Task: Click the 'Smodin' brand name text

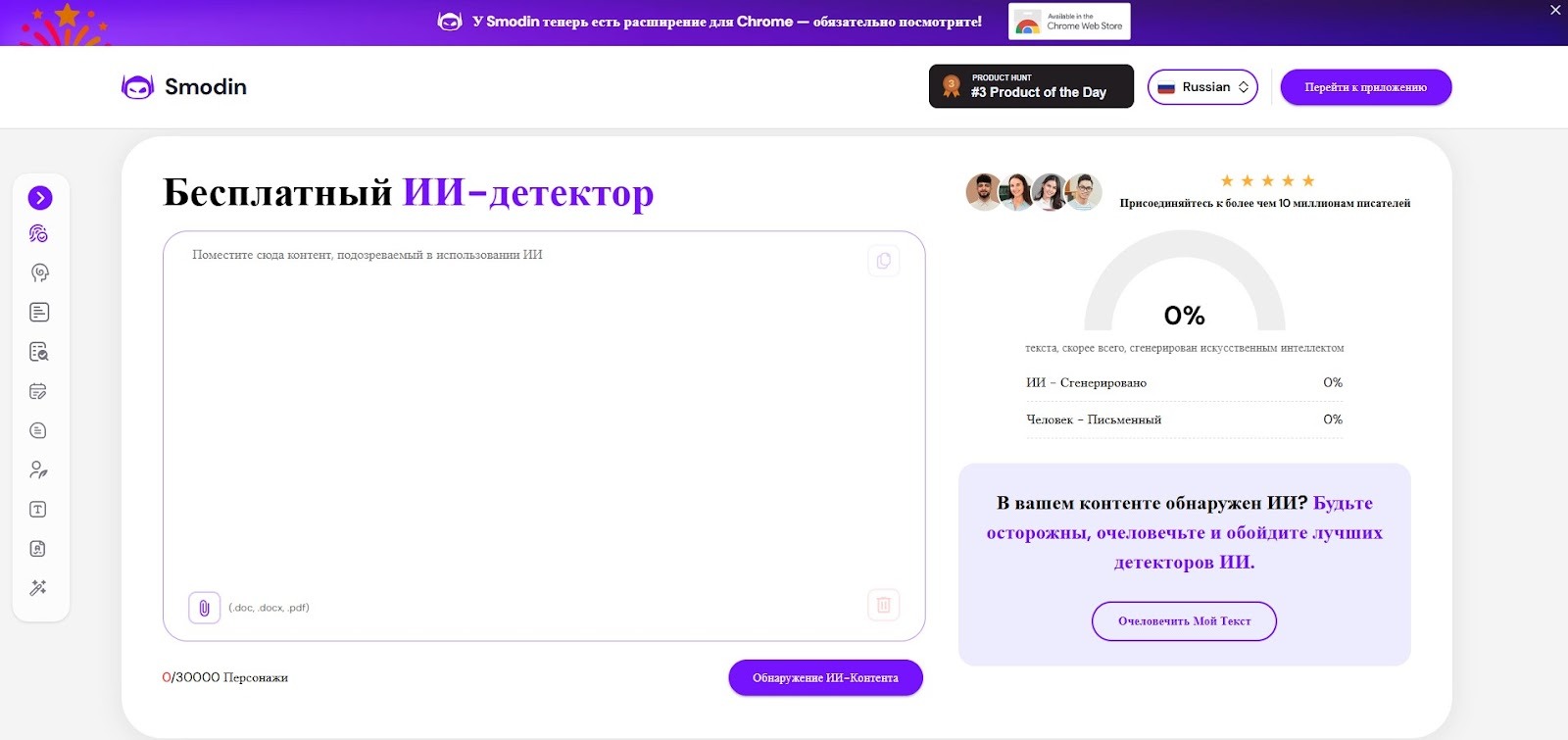Action: tap(206, 87)
